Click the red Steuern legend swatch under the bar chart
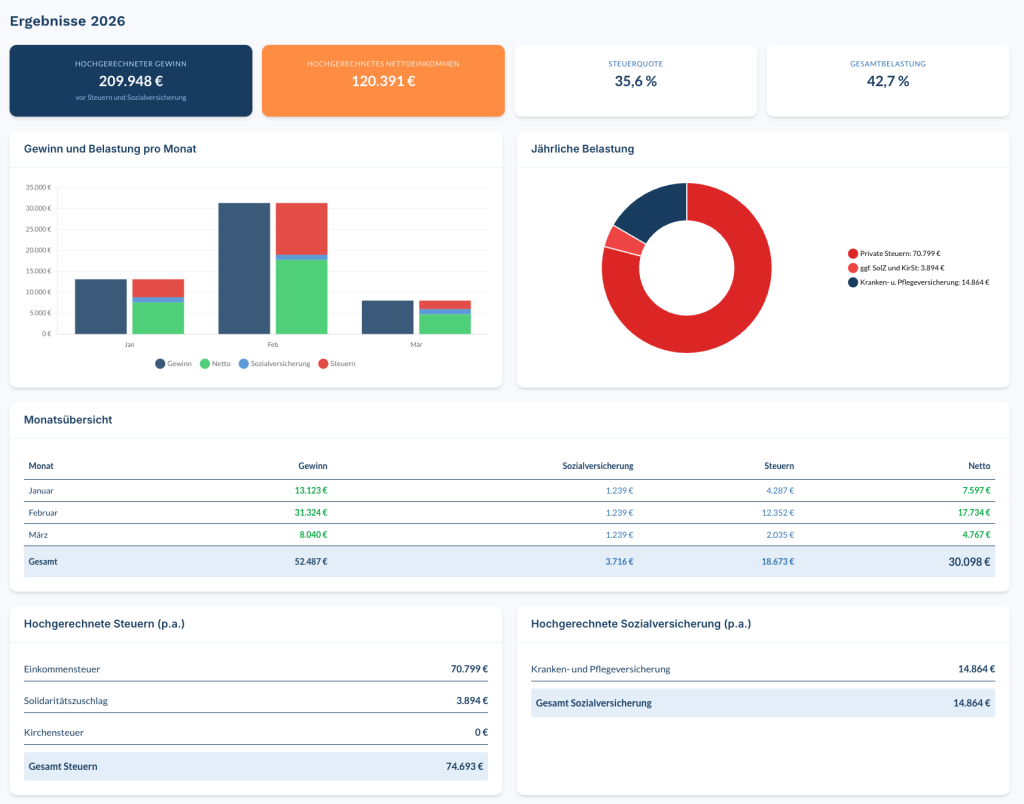The width and height of the screenshot is (1024, 804). click(323, 364)
